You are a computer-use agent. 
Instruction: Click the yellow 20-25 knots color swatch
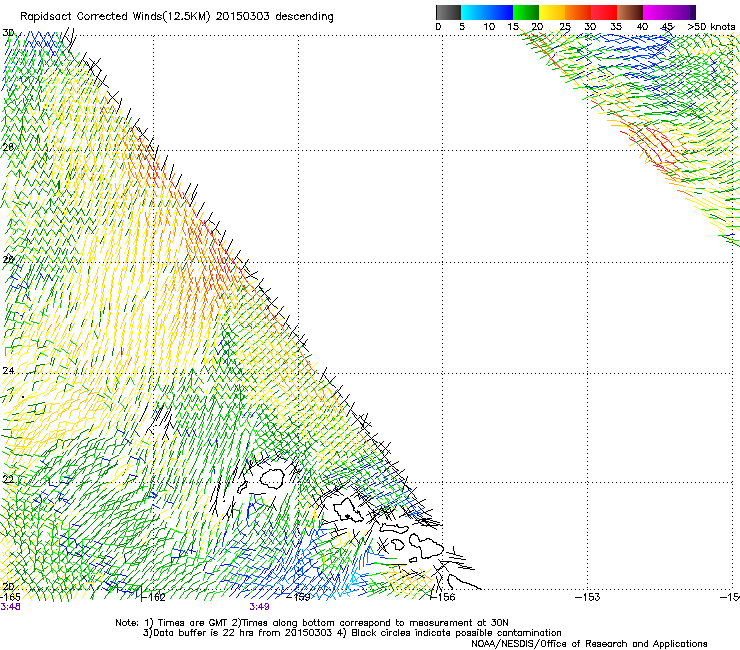coord(552,12)
